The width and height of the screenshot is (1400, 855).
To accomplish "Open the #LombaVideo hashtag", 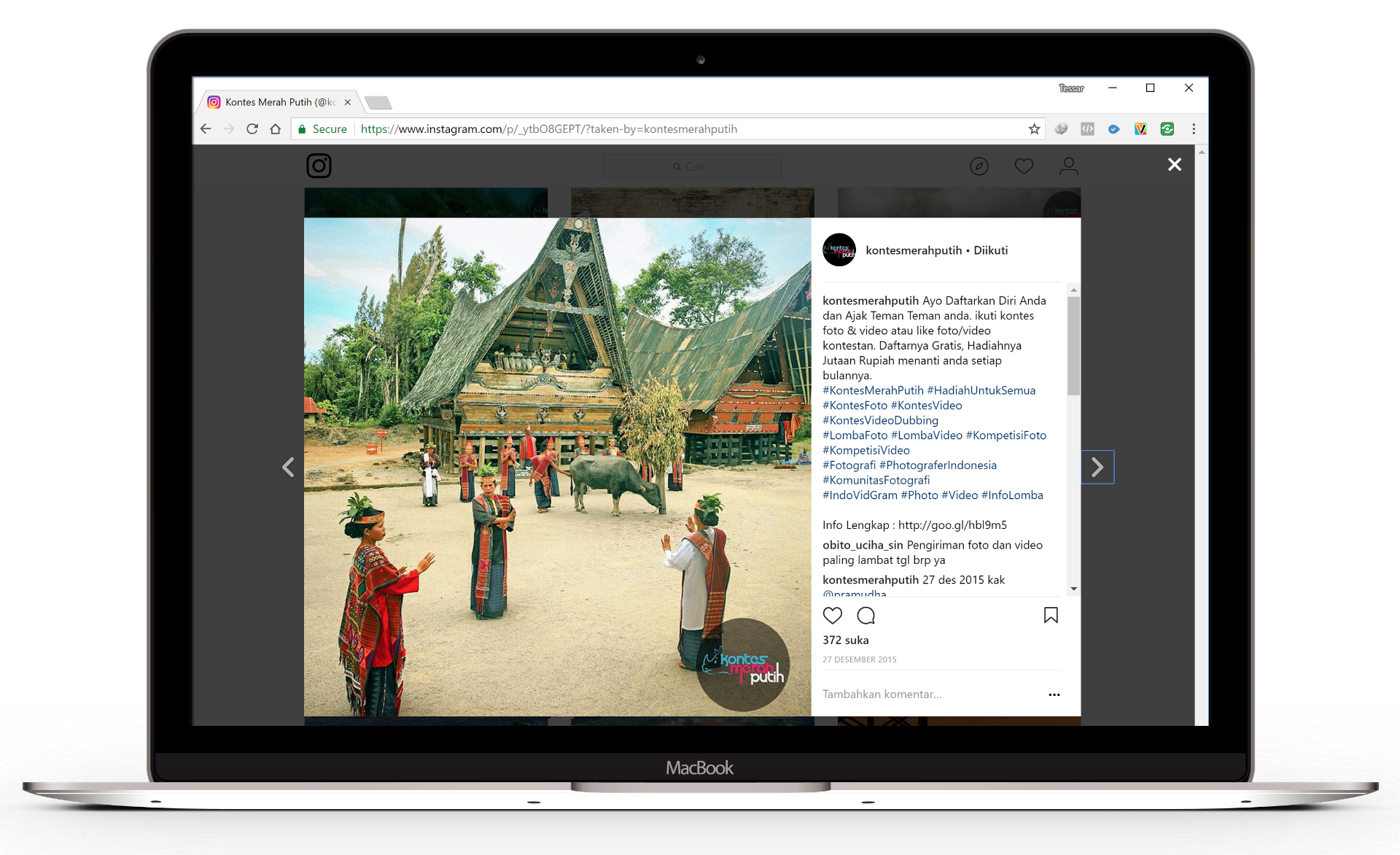I will tap(927, 435).
